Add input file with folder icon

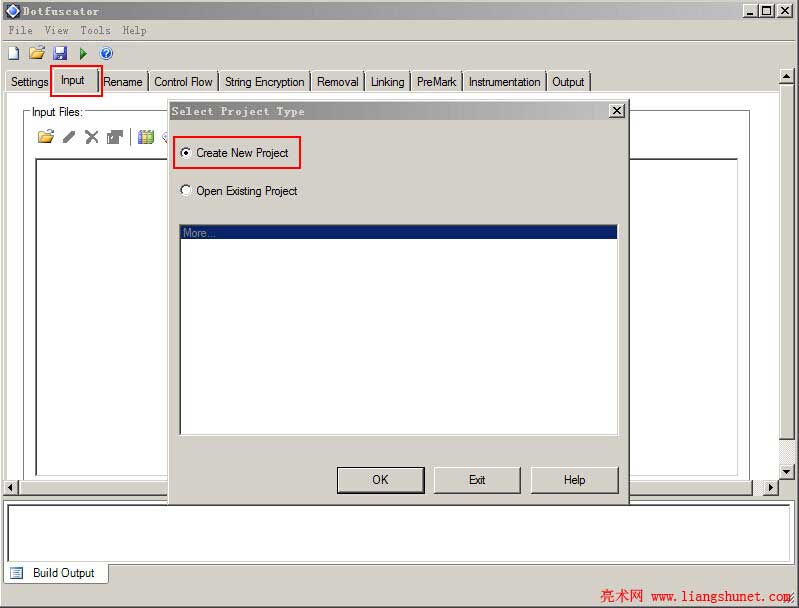click(x=46, y=137)
